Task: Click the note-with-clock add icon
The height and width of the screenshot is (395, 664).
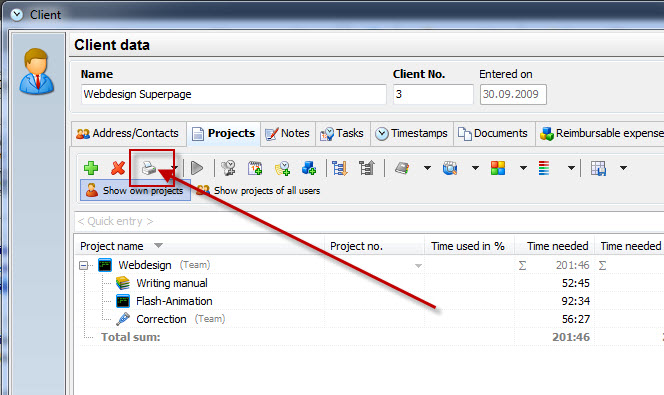Action: pos(282,168)
